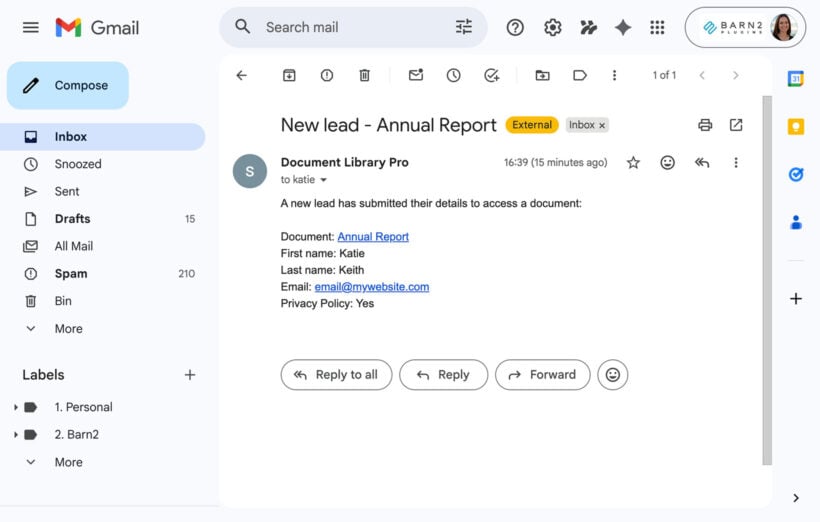Open toolbar More options three dots
Image resolution: width=820 pixels, height=522 pixels.
click(x=614, y=75)
